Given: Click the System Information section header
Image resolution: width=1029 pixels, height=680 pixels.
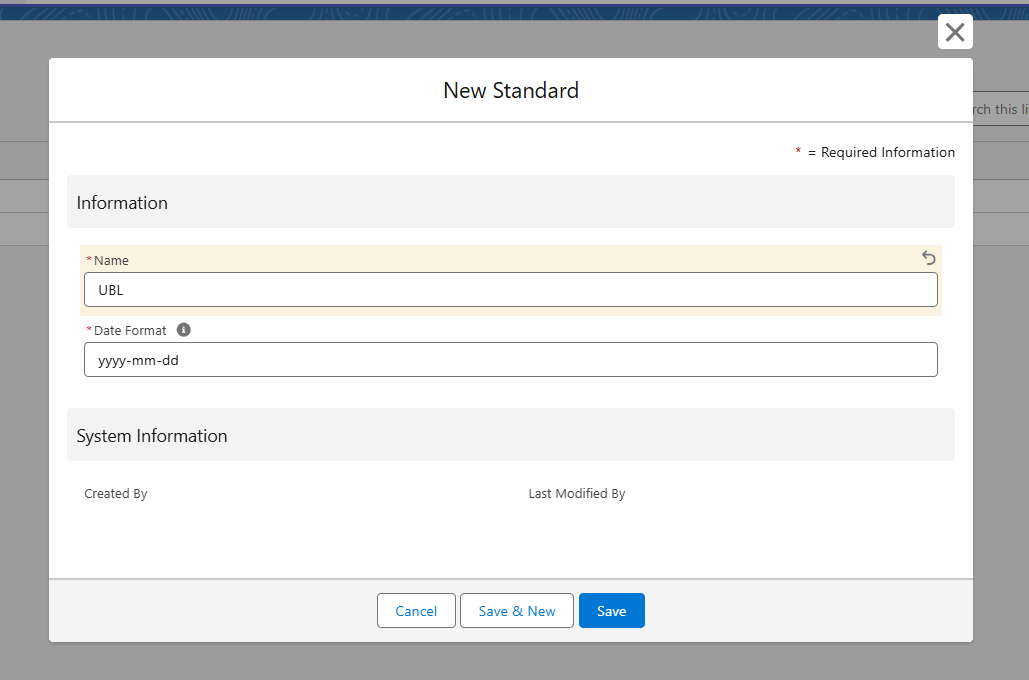Looking at the screenshot, I should pyautogui.click(x=152, y=436).
